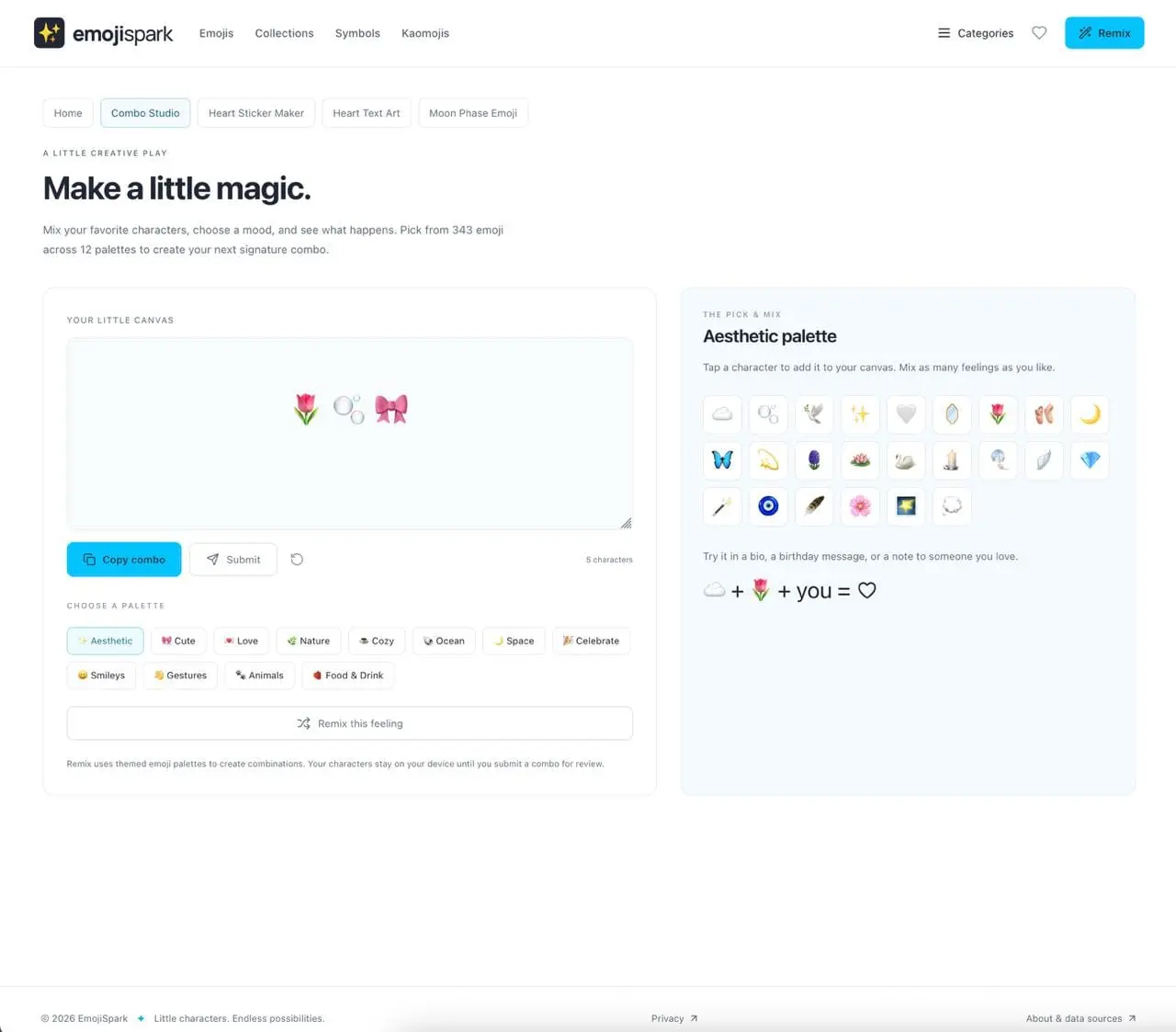The image size is (1176, 1032).
Task: Add the thought bubble emoji to the canvas
Action: (952, 506)
